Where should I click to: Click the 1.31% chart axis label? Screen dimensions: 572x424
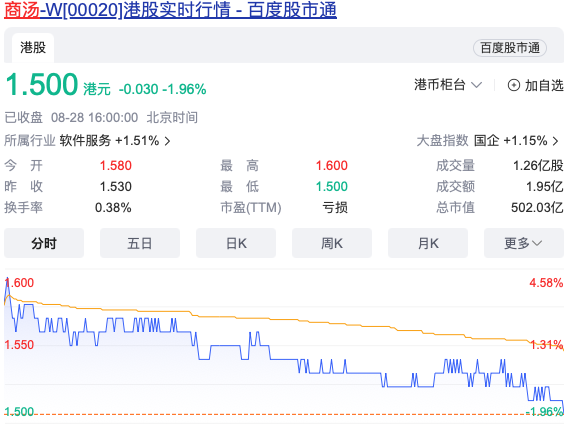[x=546, y=344]
